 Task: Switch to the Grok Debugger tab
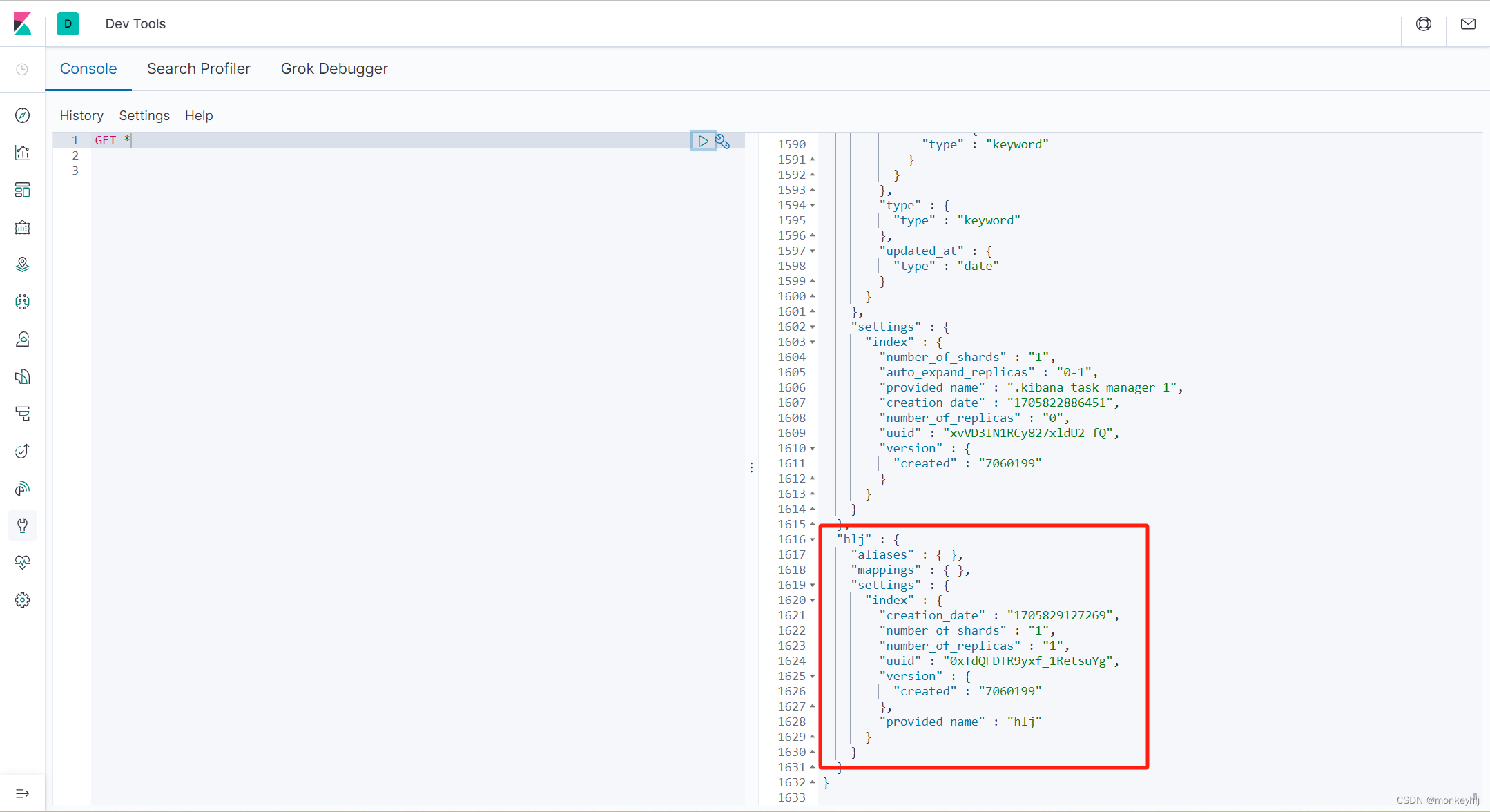pyautogui.click(x=334, y=69)
